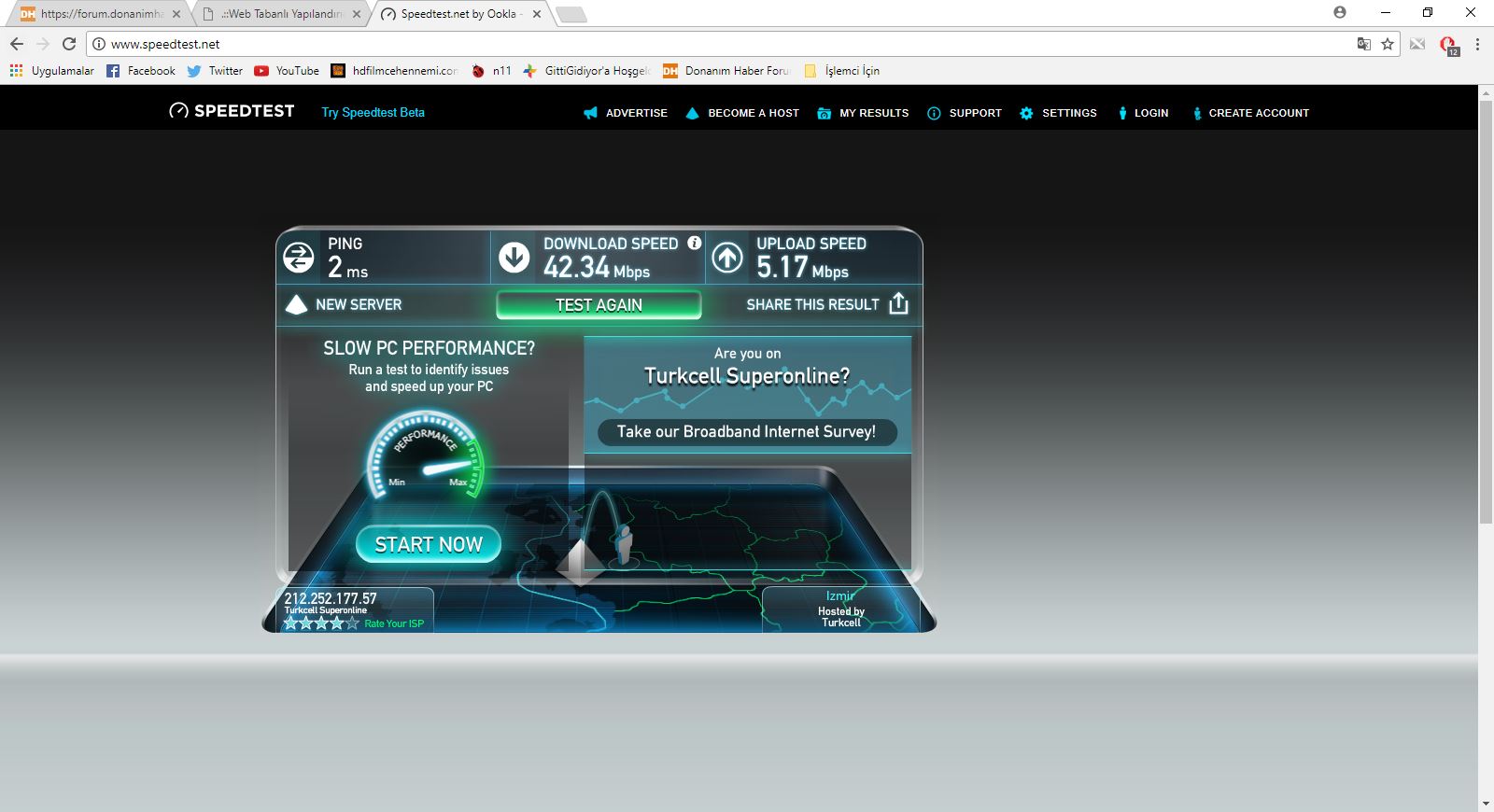Open a new tab
The width and height of the screenshot is (1494, 812).
click(x=571, y=14)
